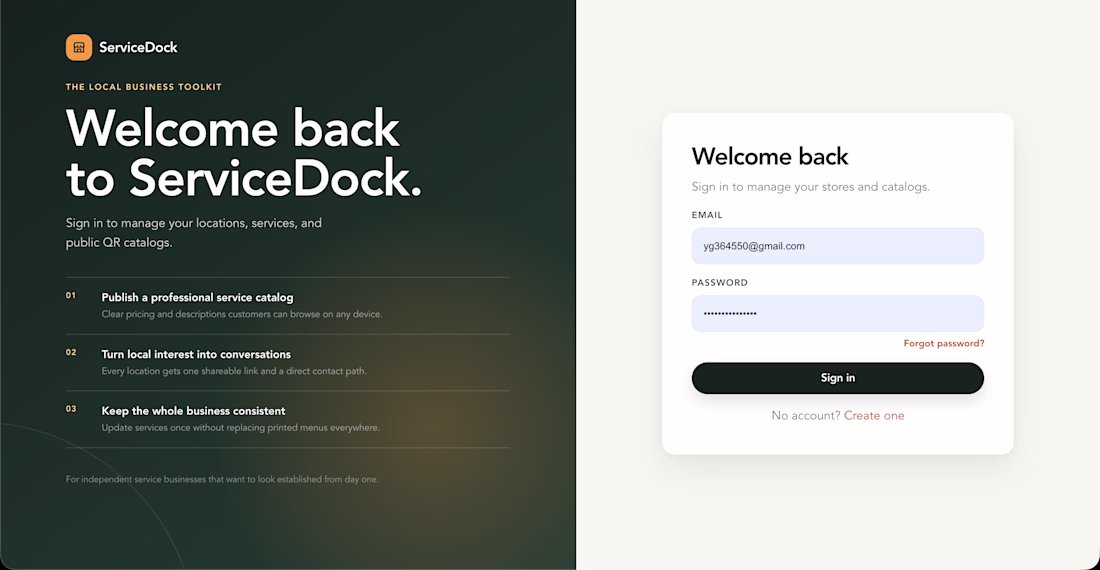
Task: Click the PASSWORD field label
Action: (720, 283)
